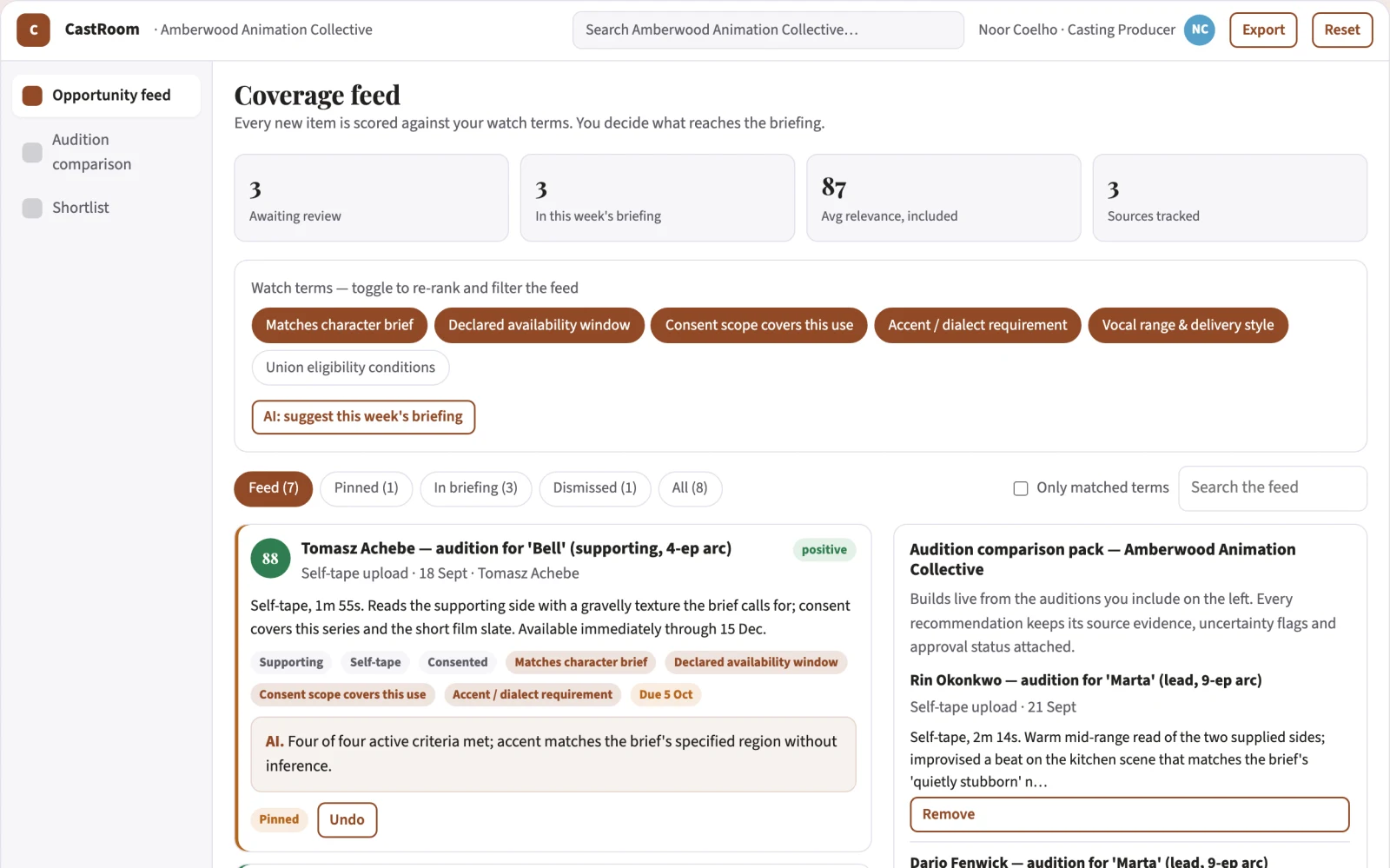Toggle the Consent scope covers this use watch term

759,325
